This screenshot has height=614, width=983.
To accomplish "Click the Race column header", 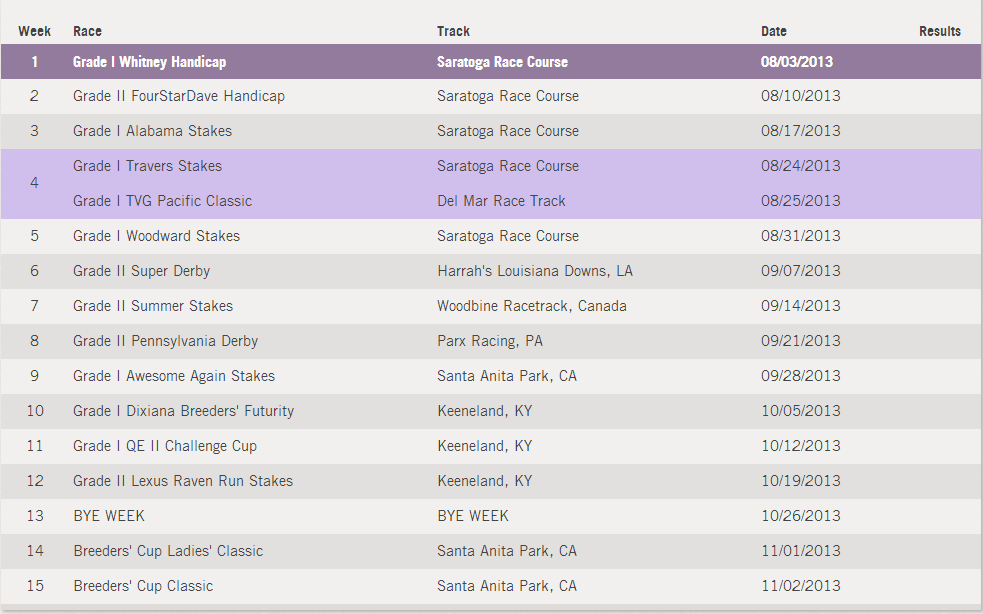I will (x=87, y=31).
